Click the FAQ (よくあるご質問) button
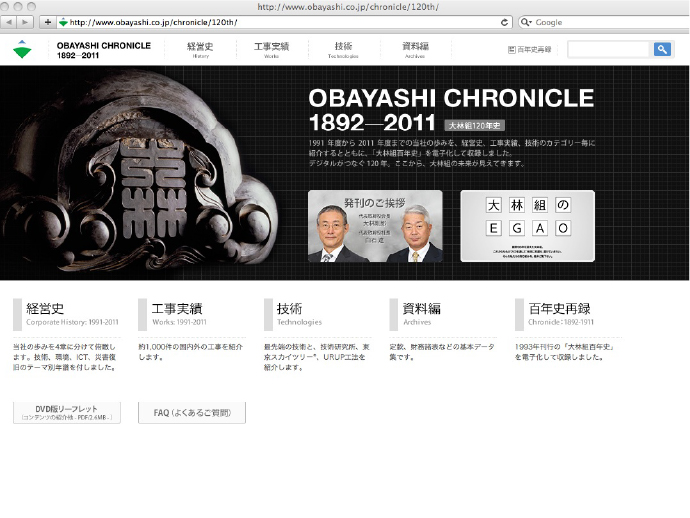This screenshot has height=518, width=690. pyautogui.click(x=192, y=412)
